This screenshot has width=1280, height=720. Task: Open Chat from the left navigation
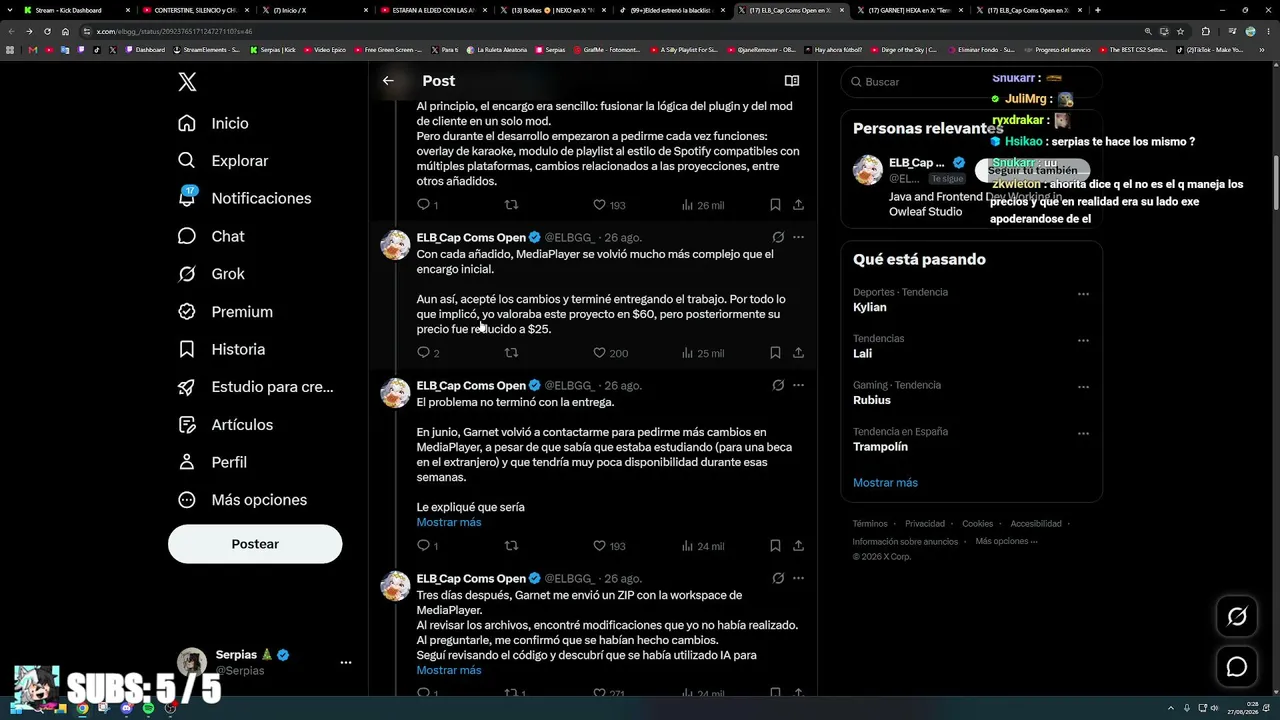click(211, 236)
